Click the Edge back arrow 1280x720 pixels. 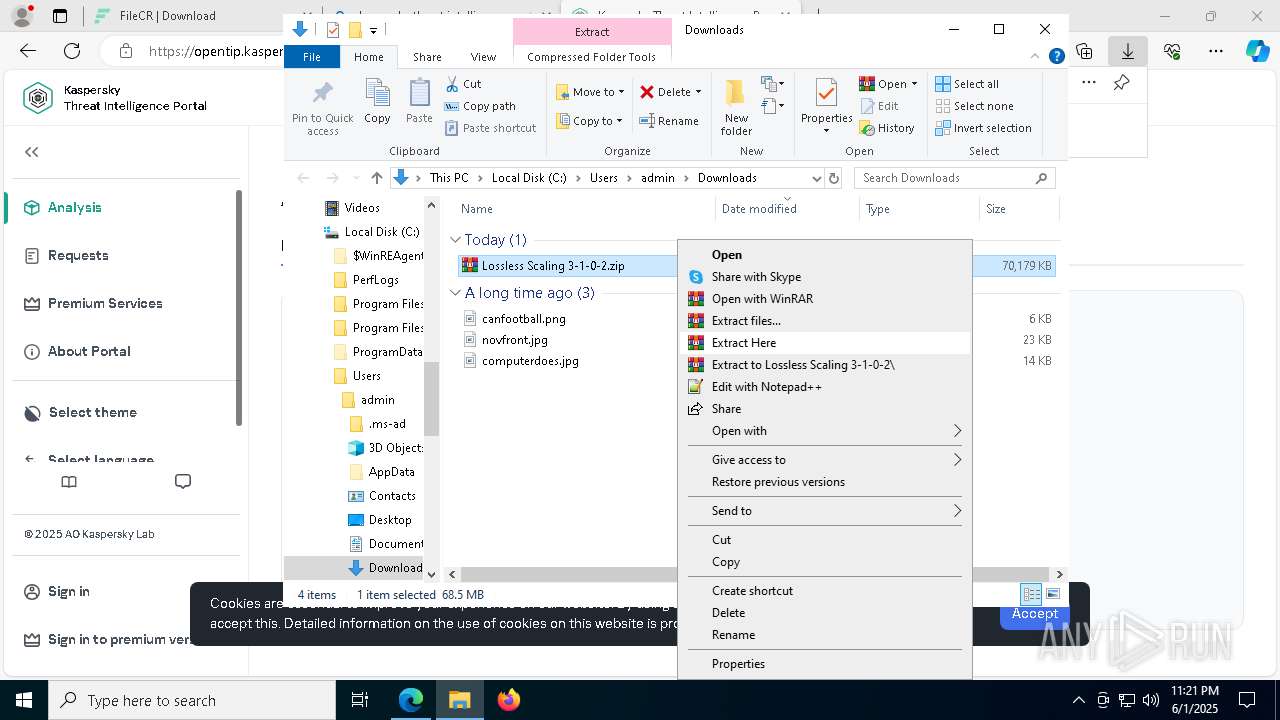(x=28, y=51)
